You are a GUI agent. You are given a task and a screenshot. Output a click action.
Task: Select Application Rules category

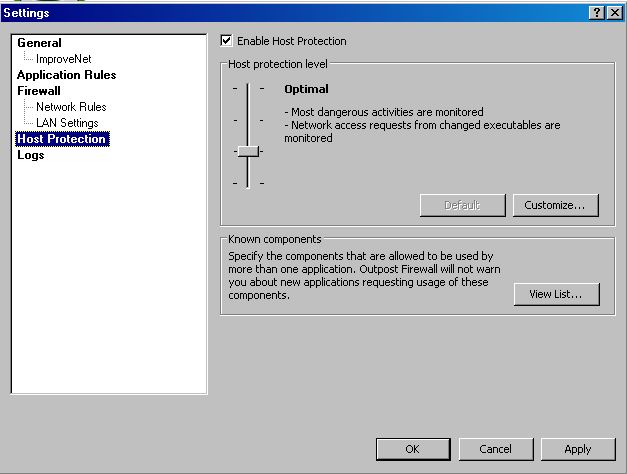coord(66,75)
